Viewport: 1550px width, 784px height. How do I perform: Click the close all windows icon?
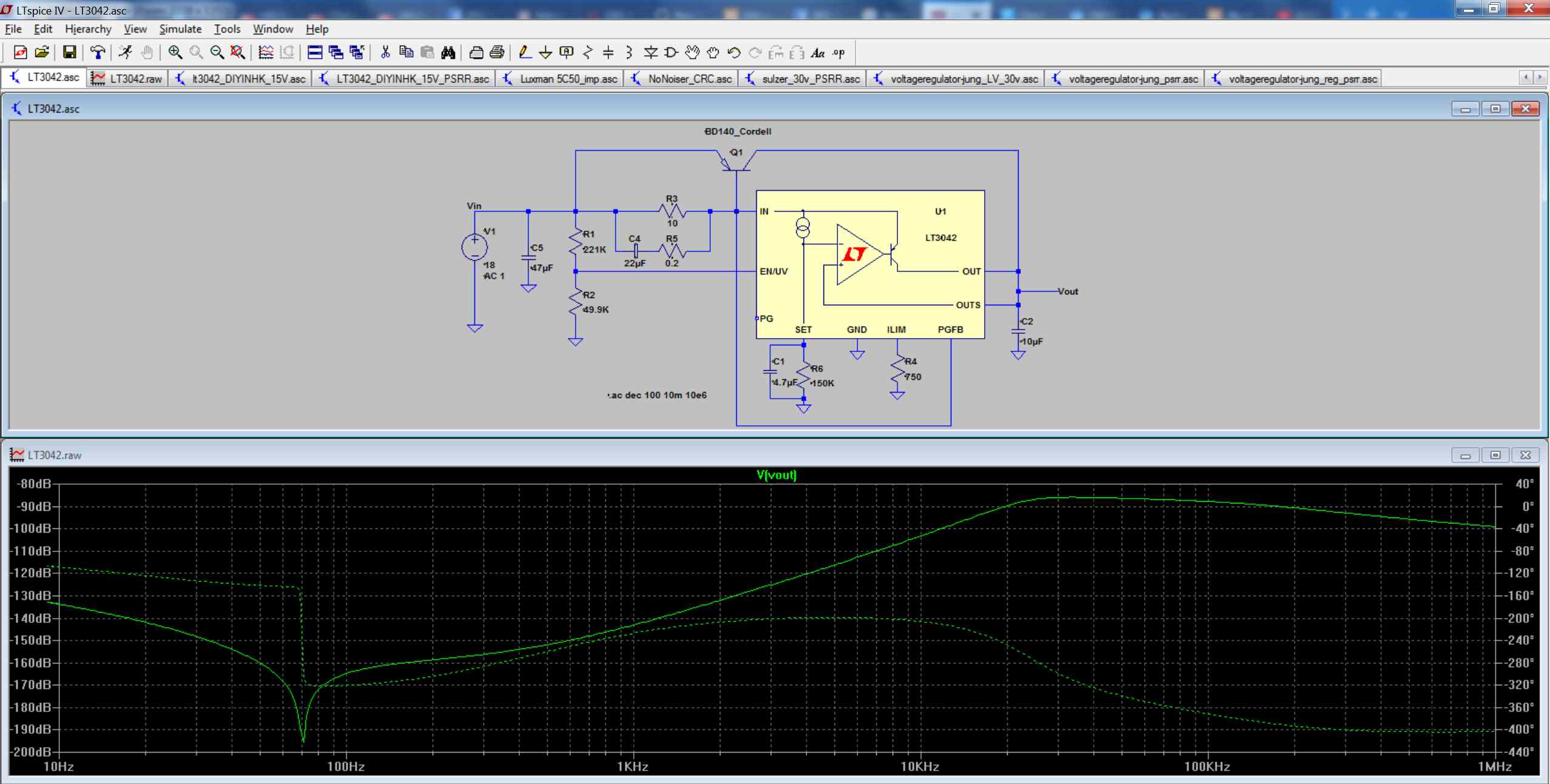click(357, 53)
